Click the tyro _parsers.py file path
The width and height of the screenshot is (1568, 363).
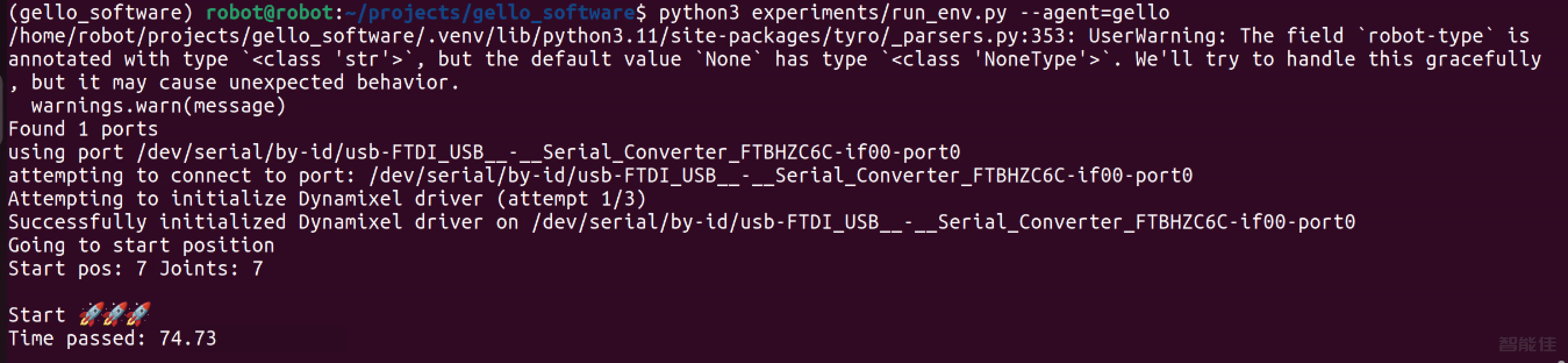542,36
